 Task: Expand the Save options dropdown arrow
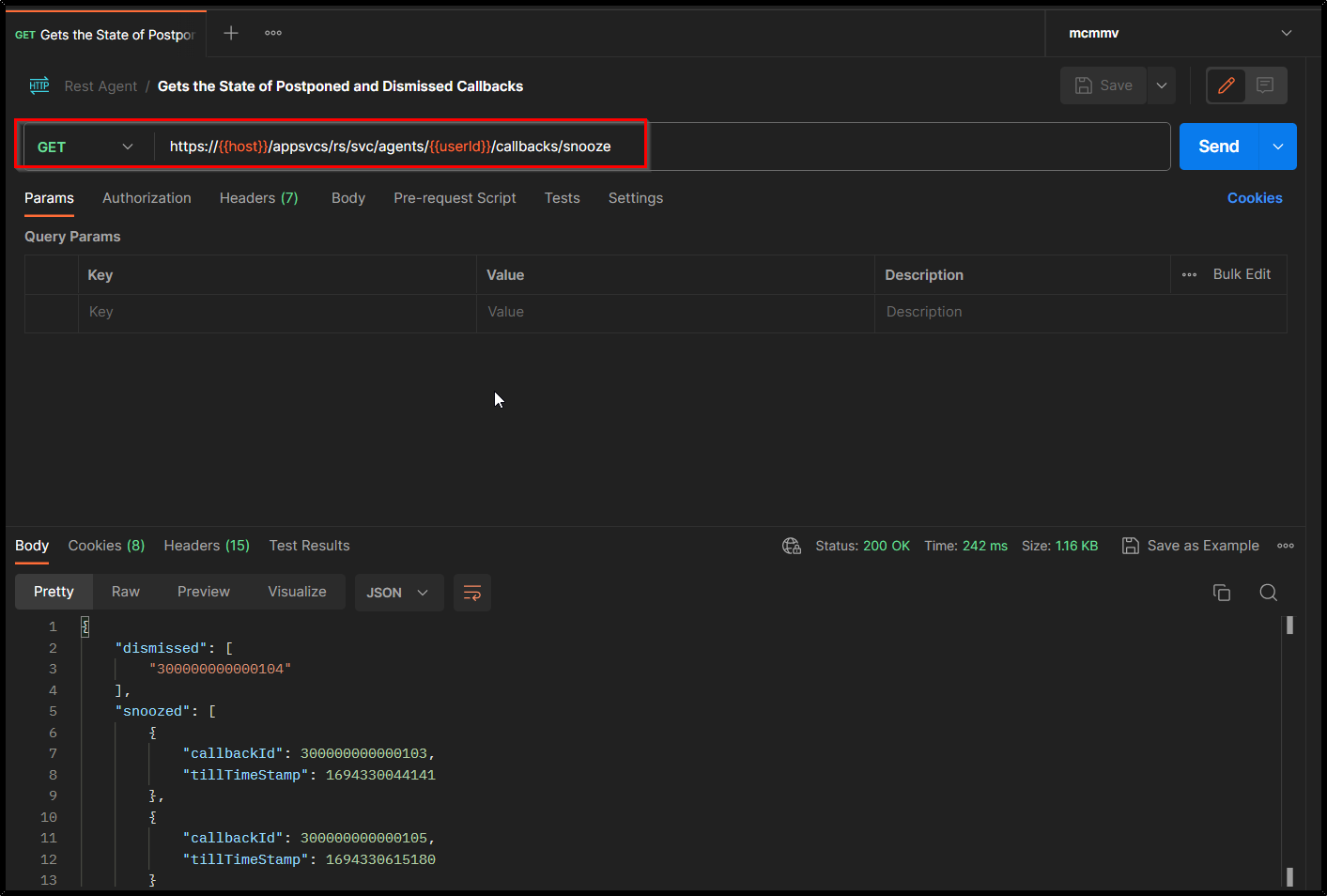click(x=1162, y=85)
